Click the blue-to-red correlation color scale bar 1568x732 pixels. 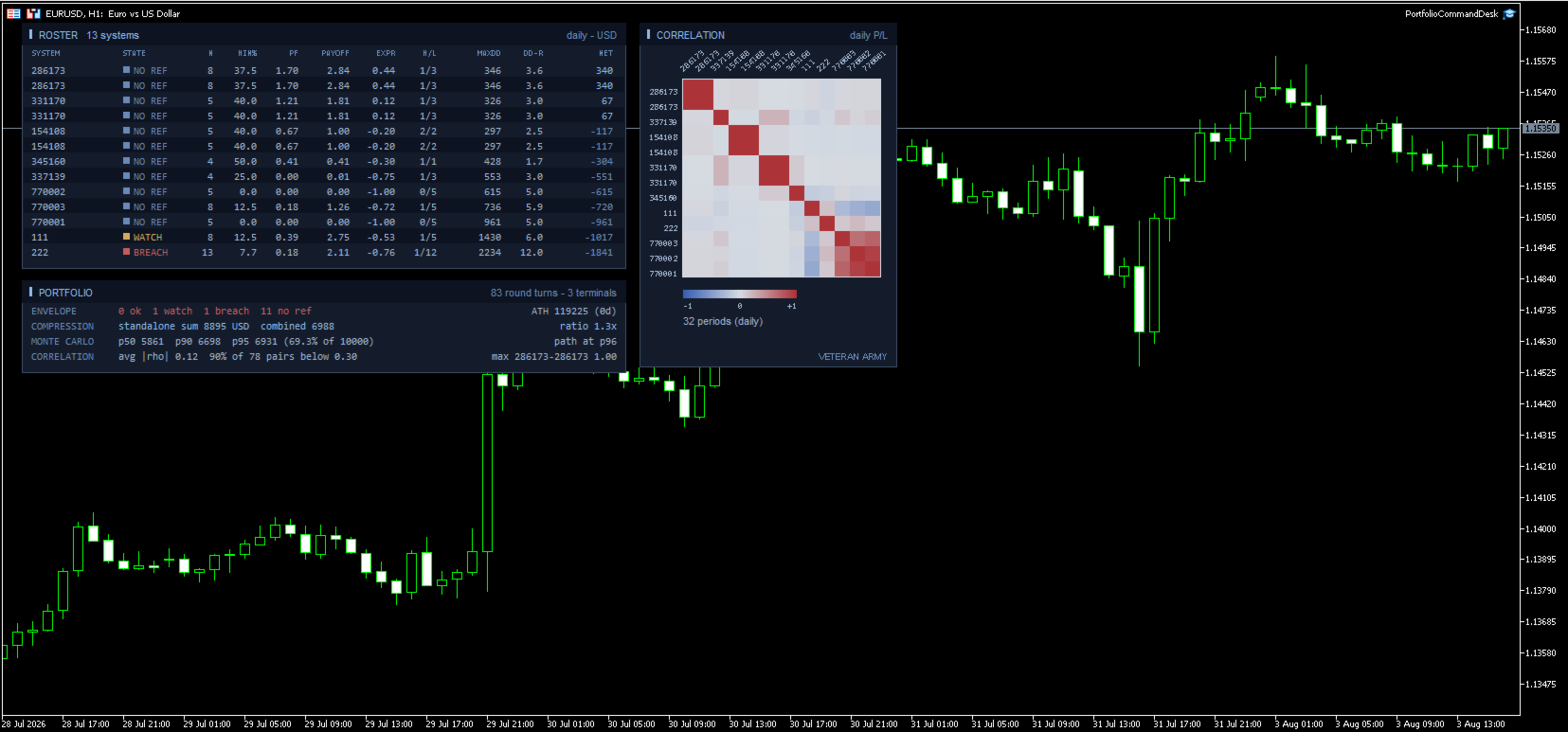(740, 295)
